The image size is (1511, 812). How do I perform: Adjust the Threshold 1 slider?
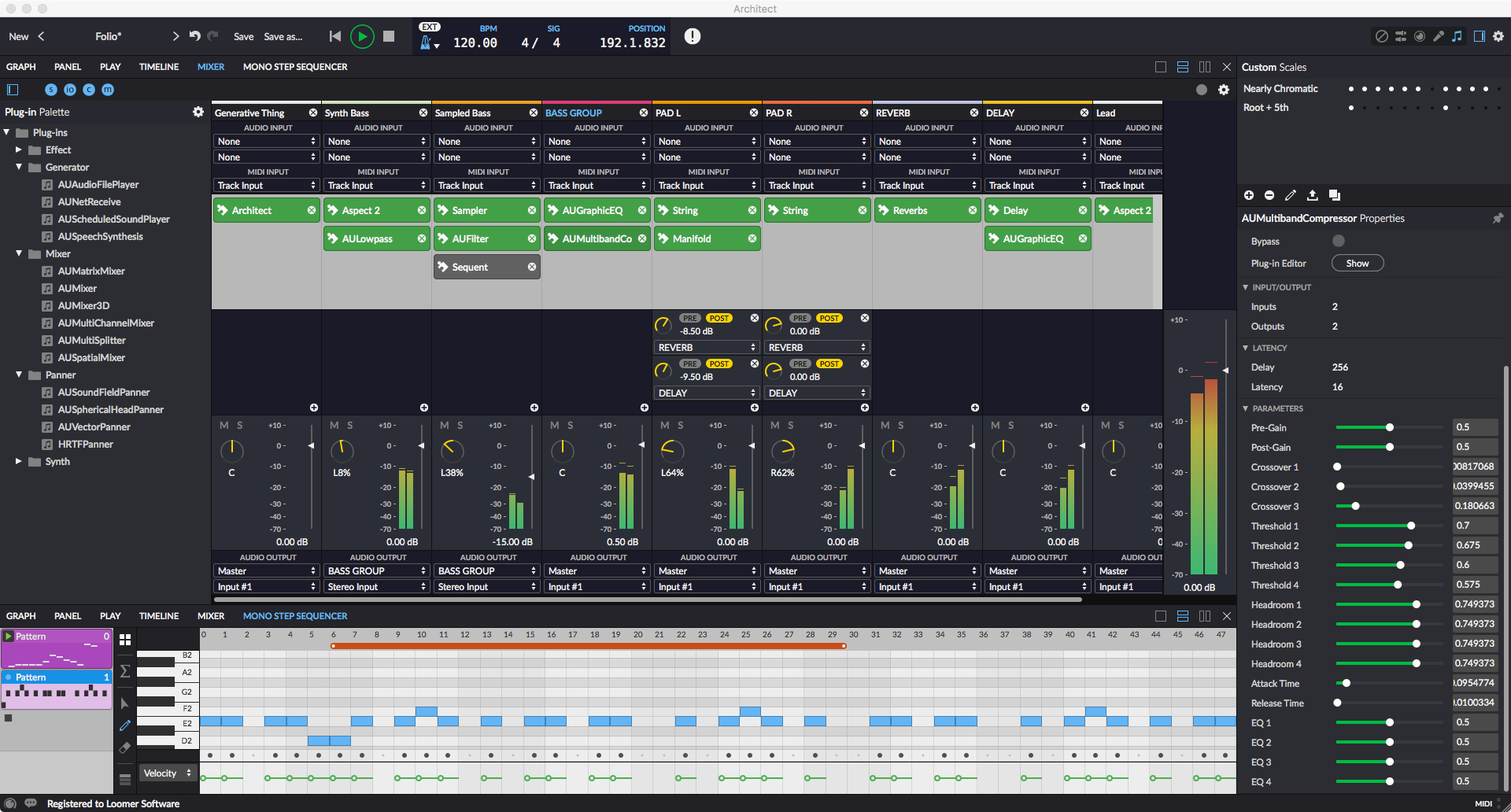pos(1390,526)
